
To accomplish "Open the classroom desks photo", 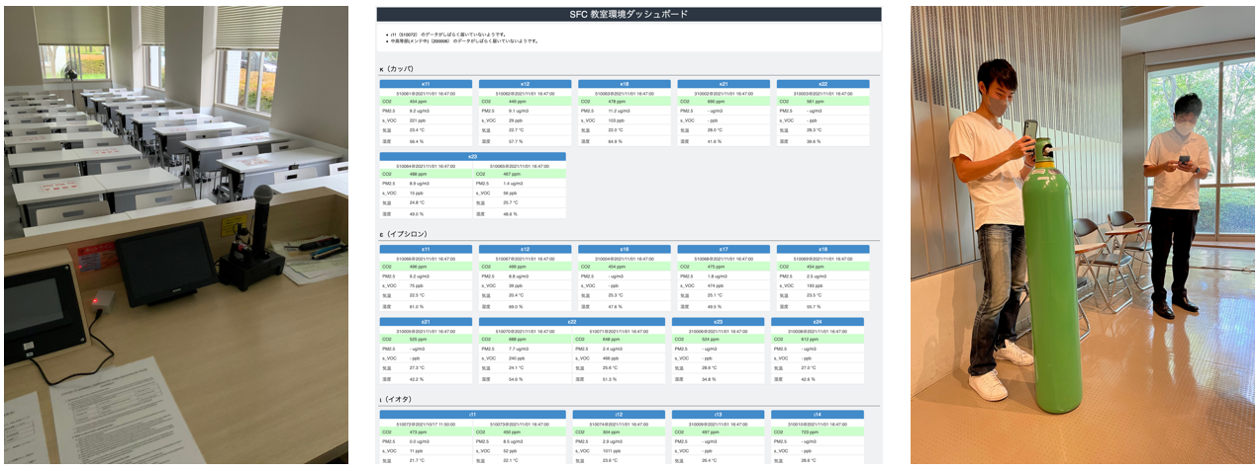I will coord(176,235).
